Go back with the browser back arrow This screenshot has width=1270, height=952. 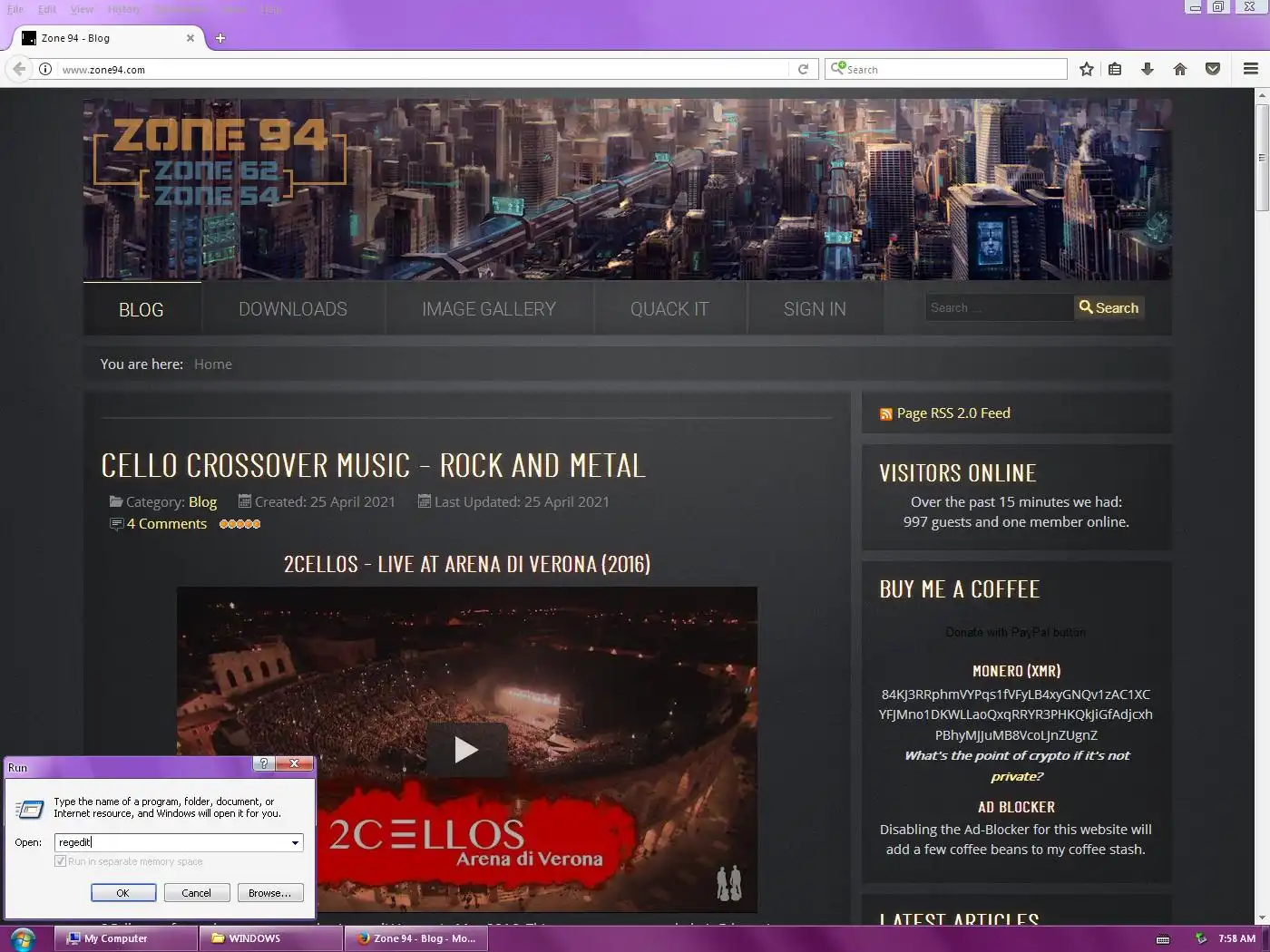tap(19, 69)
